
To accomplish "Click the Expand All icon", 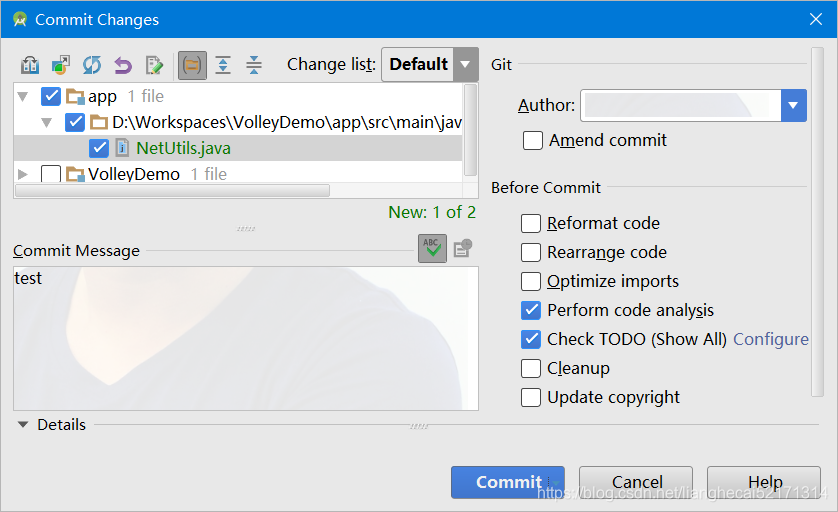I will point(223,65).
